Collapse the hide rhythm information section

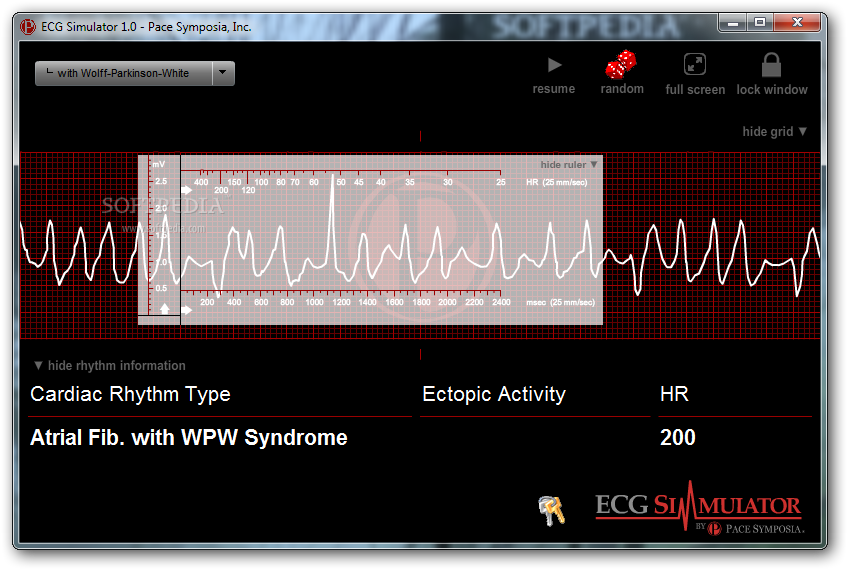[110, 366]
